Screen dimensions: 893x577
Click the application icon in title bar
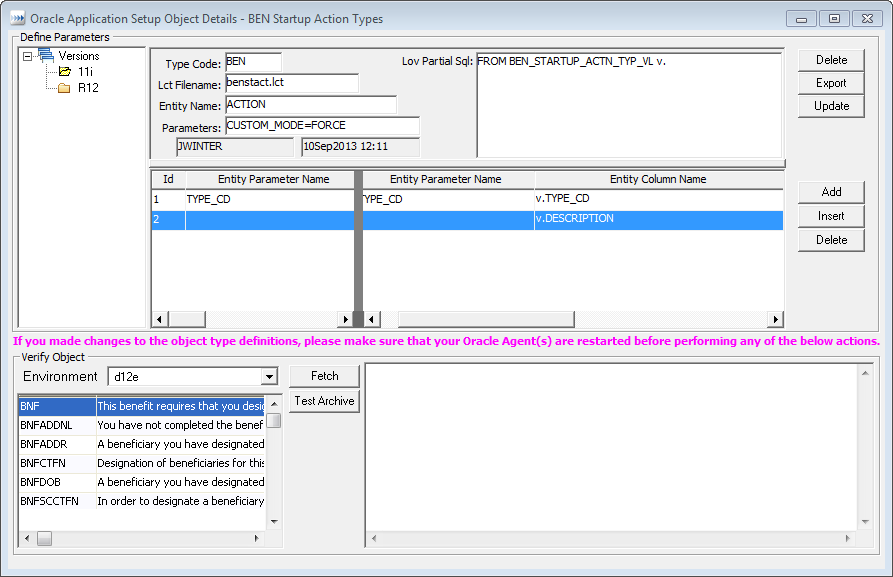[x=18, y=18]
